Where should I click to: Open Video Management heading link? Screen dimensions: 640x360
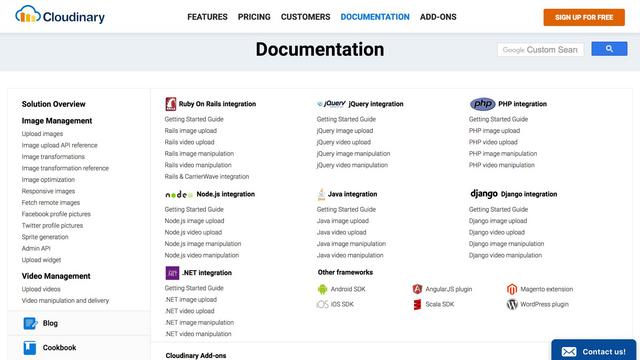click(56, 276)
